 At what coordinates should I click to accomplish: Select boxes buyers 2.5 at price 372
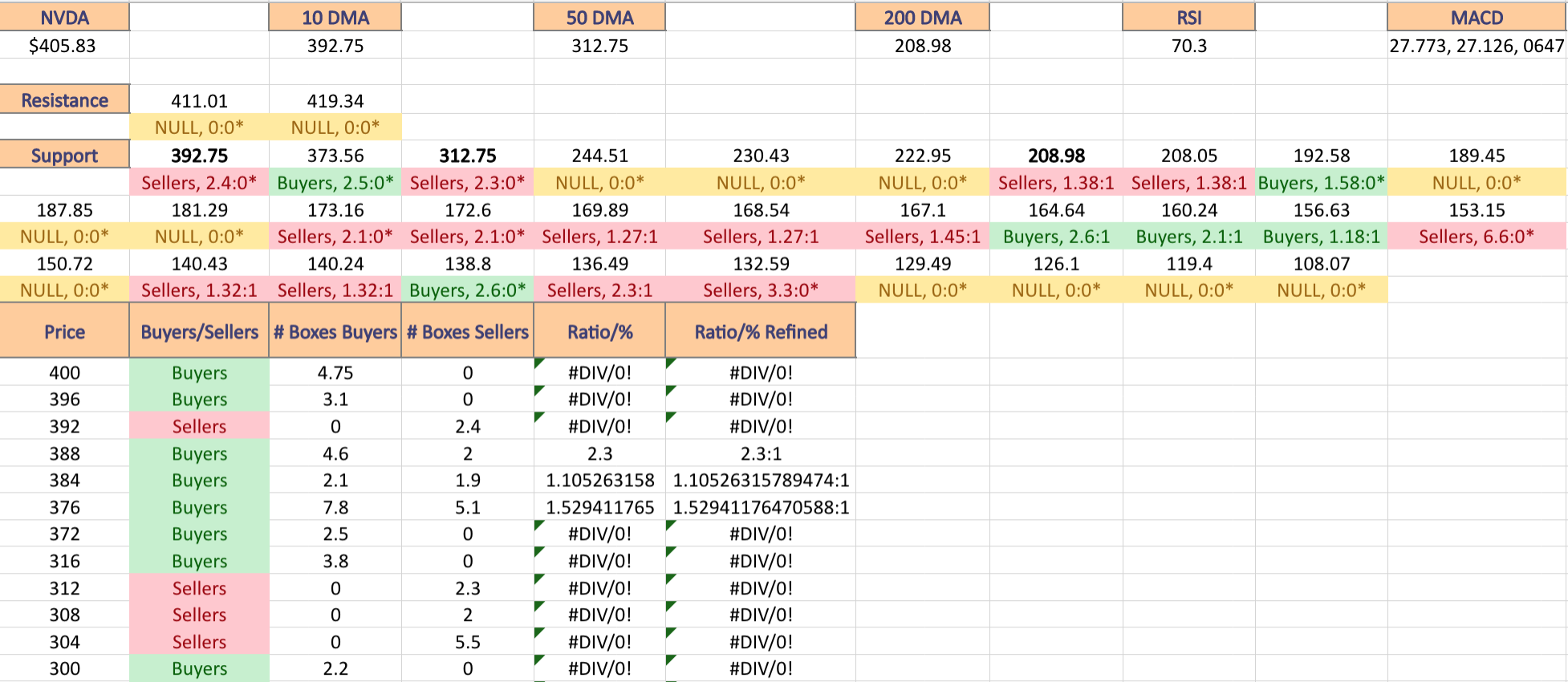pyautogui.click(x=335, y=534)
